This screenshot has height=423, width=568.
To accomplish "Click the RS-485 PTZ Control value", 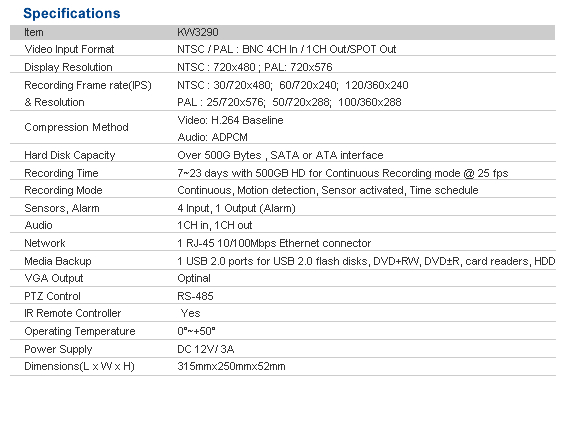I will [195, 296].
